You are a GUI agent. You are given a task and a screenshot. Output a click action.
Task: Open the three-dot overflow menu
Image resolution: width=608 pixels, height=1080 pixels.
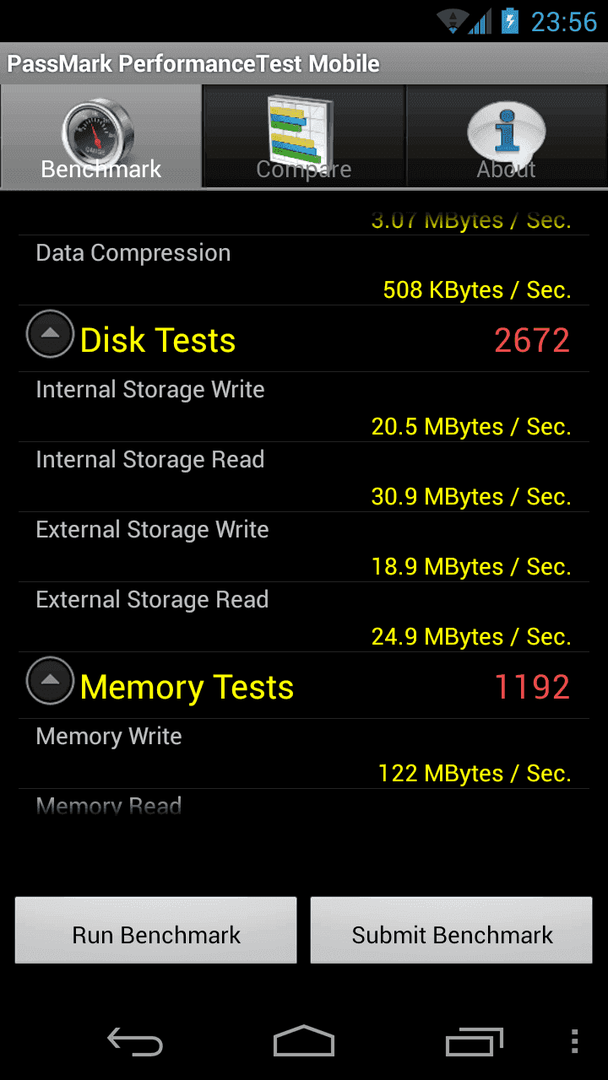coord(576,1041)
